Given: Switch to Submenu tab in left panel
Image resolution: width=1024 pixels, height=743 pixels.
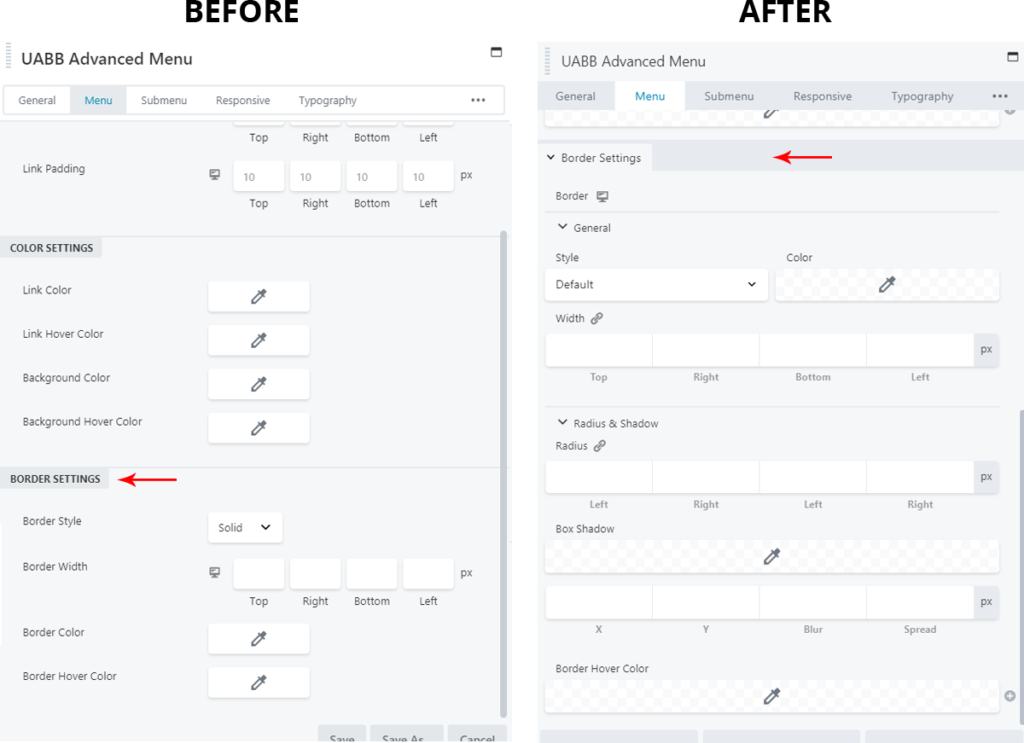Looking at the screenshot, I should (163, 101).
